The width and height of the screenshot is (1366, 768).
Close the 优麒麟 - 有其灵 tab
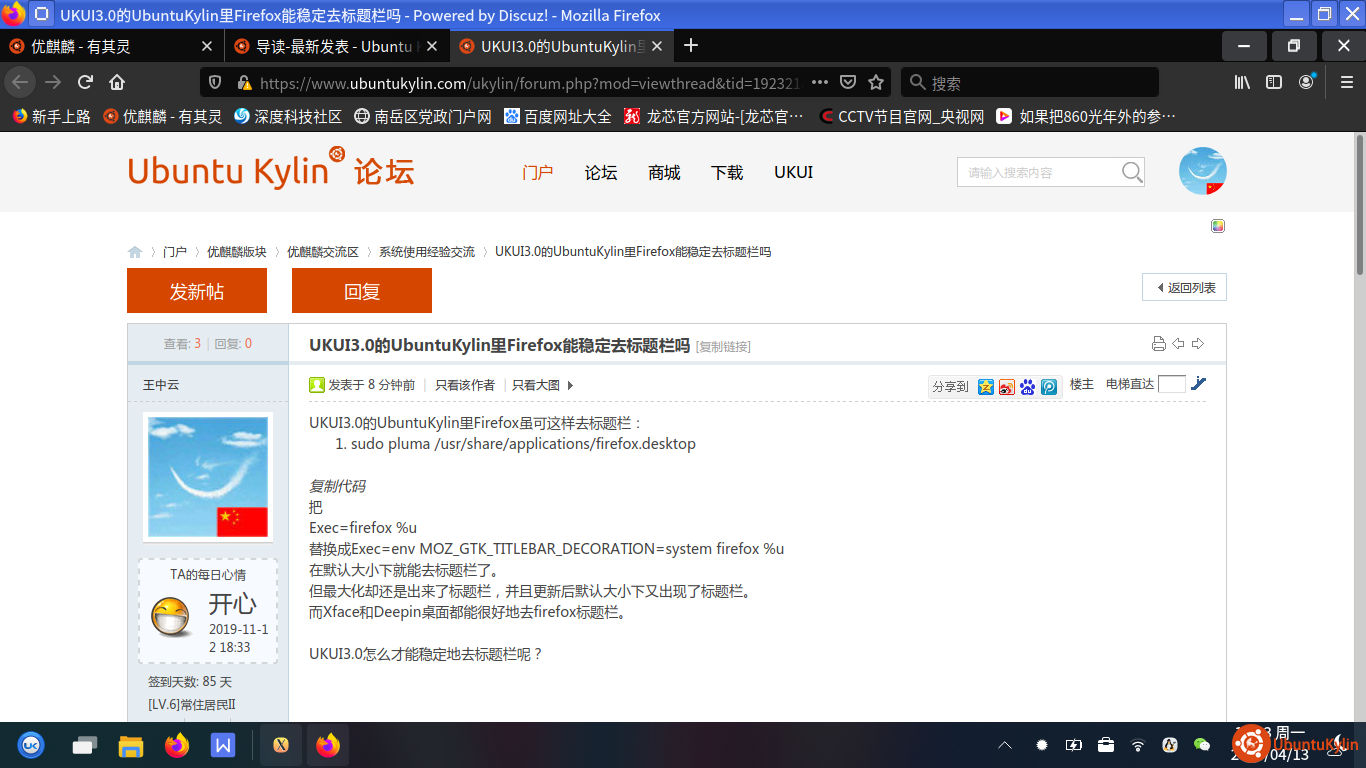(x=207, y=46)
